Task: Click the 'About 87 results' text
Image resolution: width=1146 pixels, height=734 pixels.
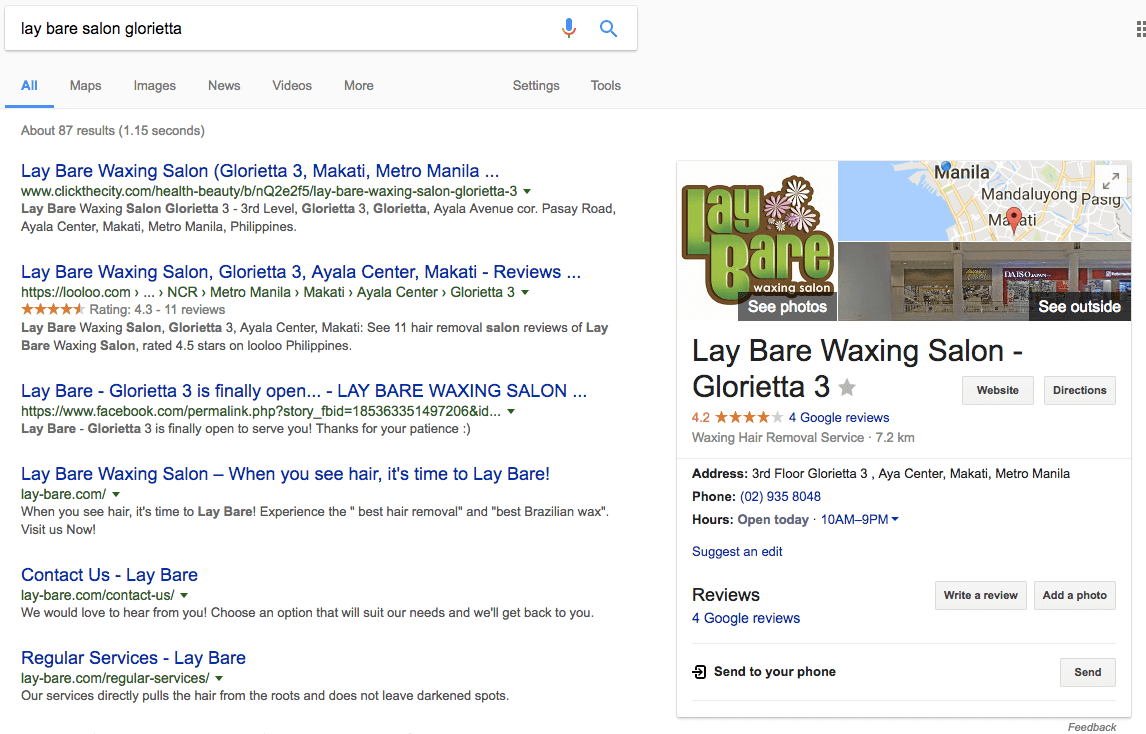Action: click(113, 130)
